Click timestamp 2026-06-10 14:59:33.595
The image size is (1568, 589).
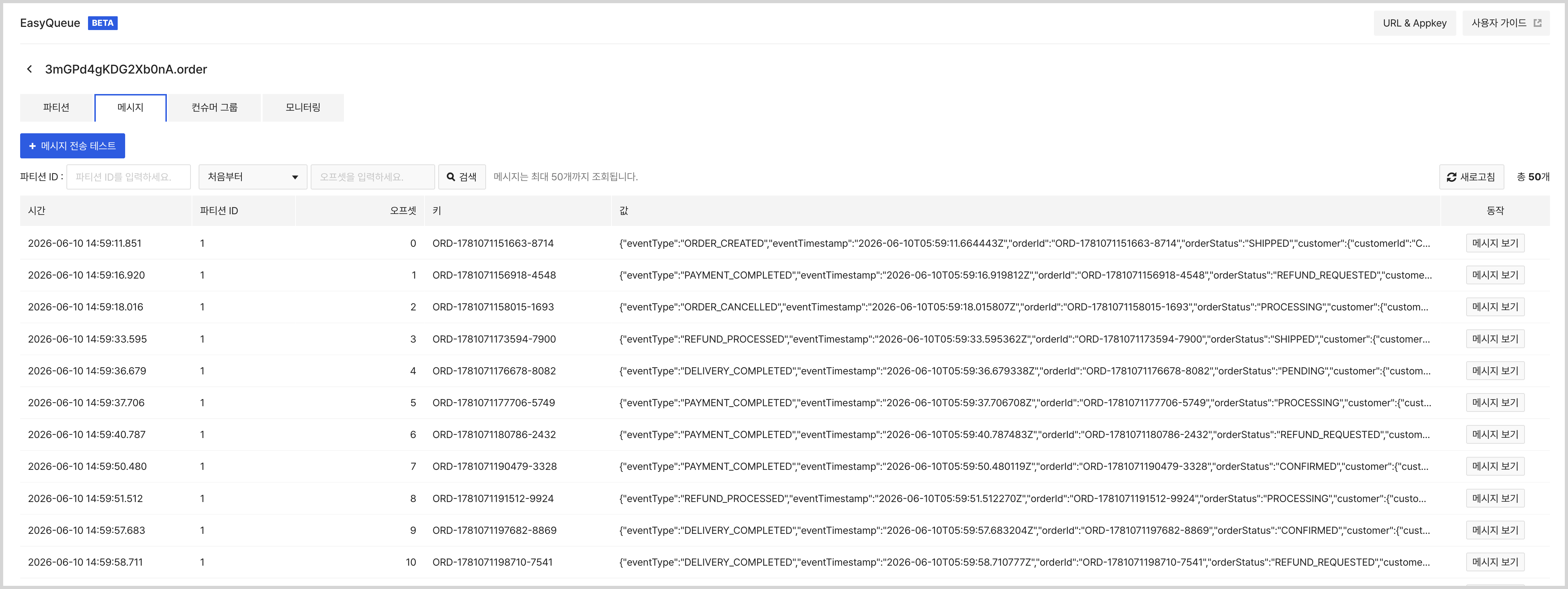(x=88, y=339)
